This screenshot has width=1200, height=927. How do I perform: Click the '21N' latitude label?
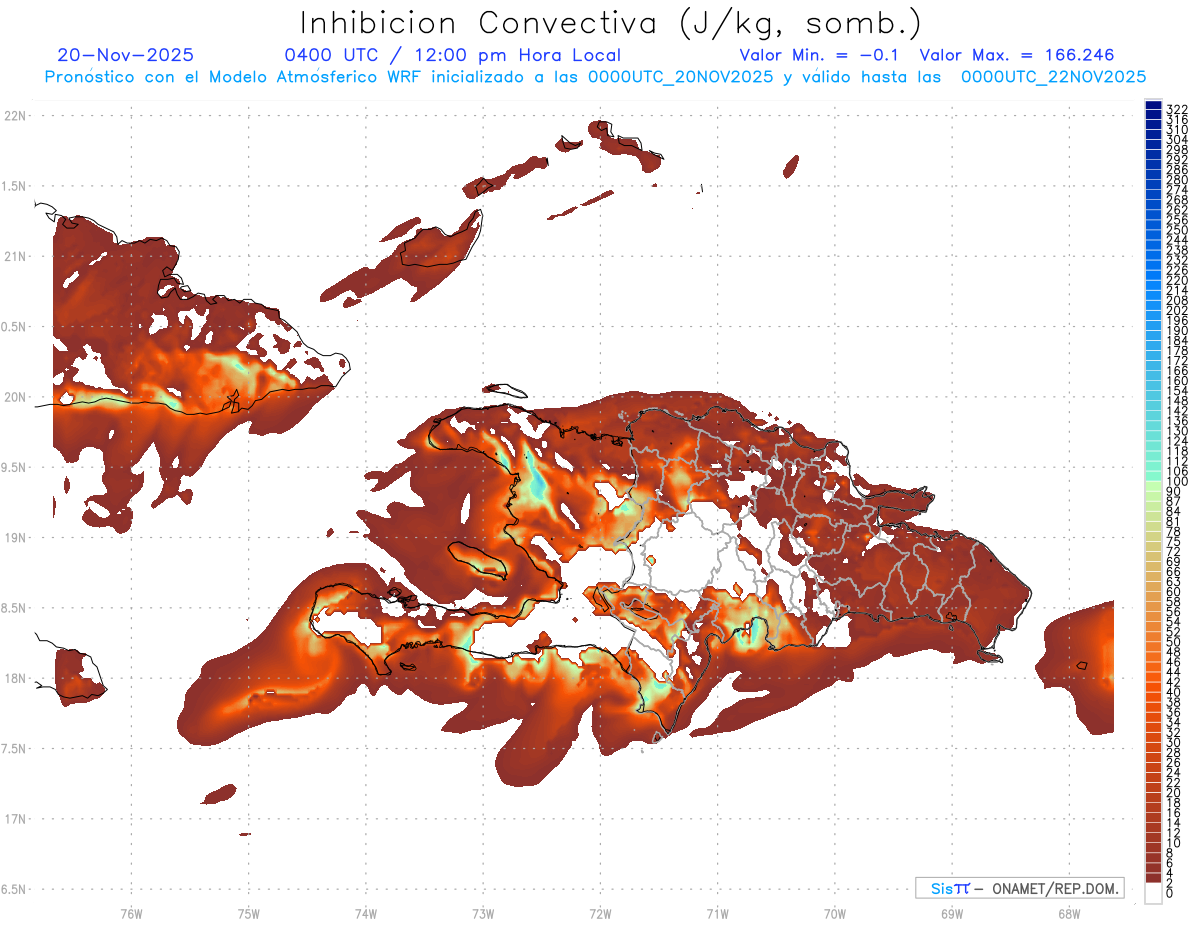tap(15, 256)
